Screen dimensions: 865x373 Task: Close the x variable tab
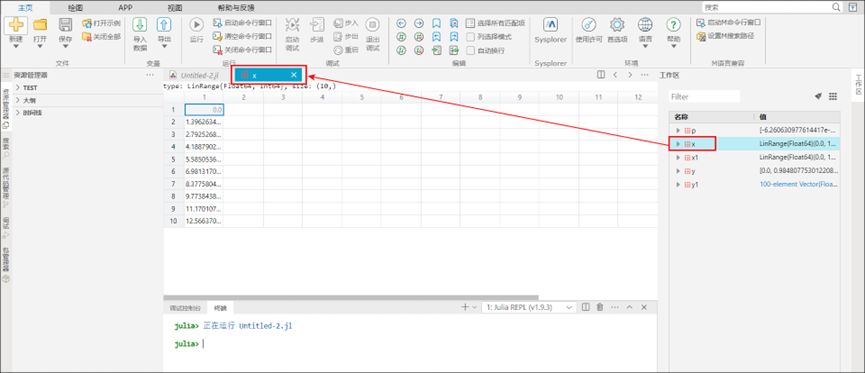[294, 75]
